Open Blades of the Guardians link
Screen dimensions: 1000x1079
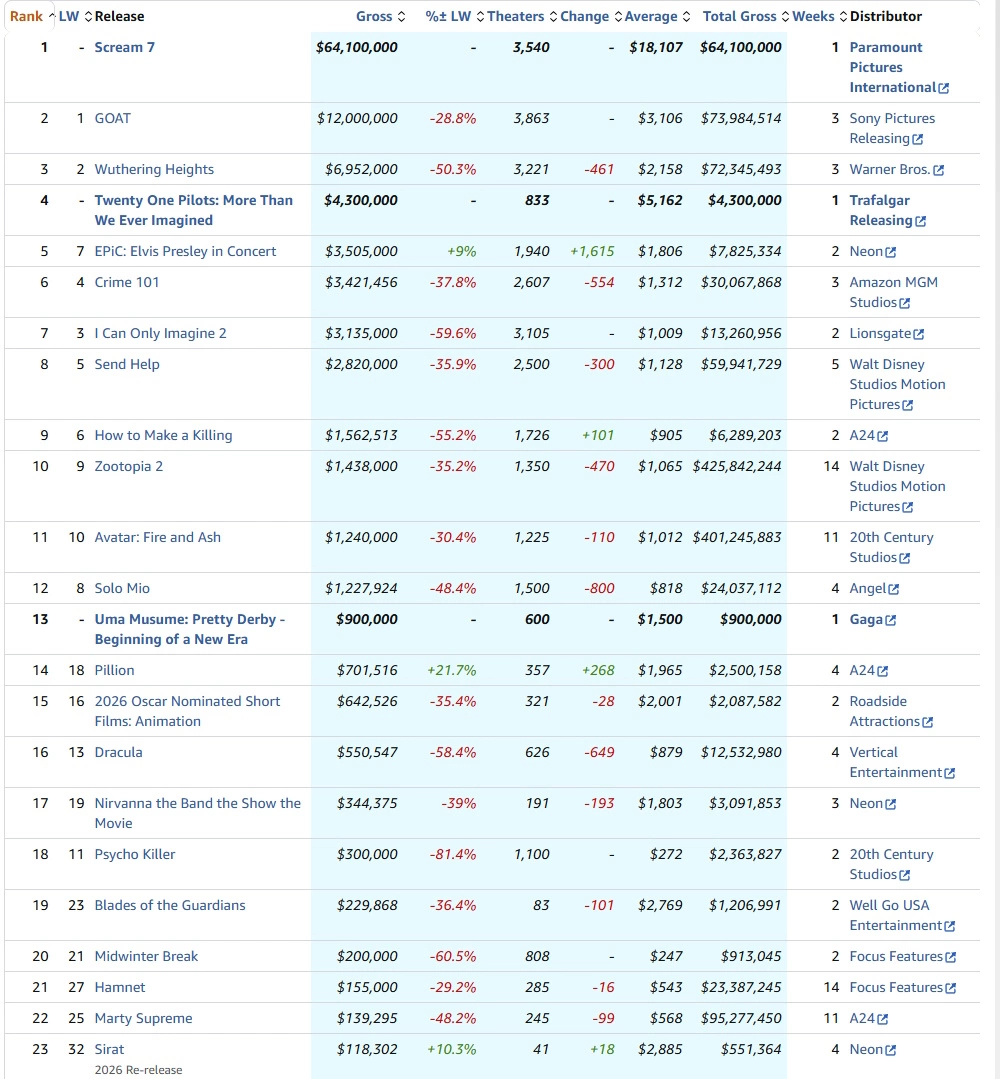tap(170, 904)
